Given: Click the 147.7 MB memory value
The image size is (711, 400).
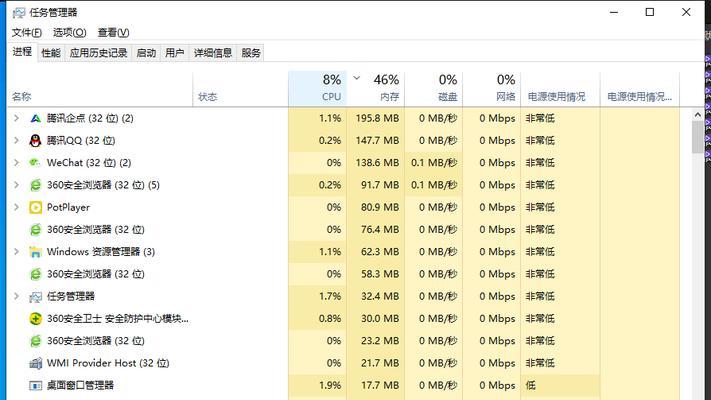Looking at the screenshot, I should [377, 141].
